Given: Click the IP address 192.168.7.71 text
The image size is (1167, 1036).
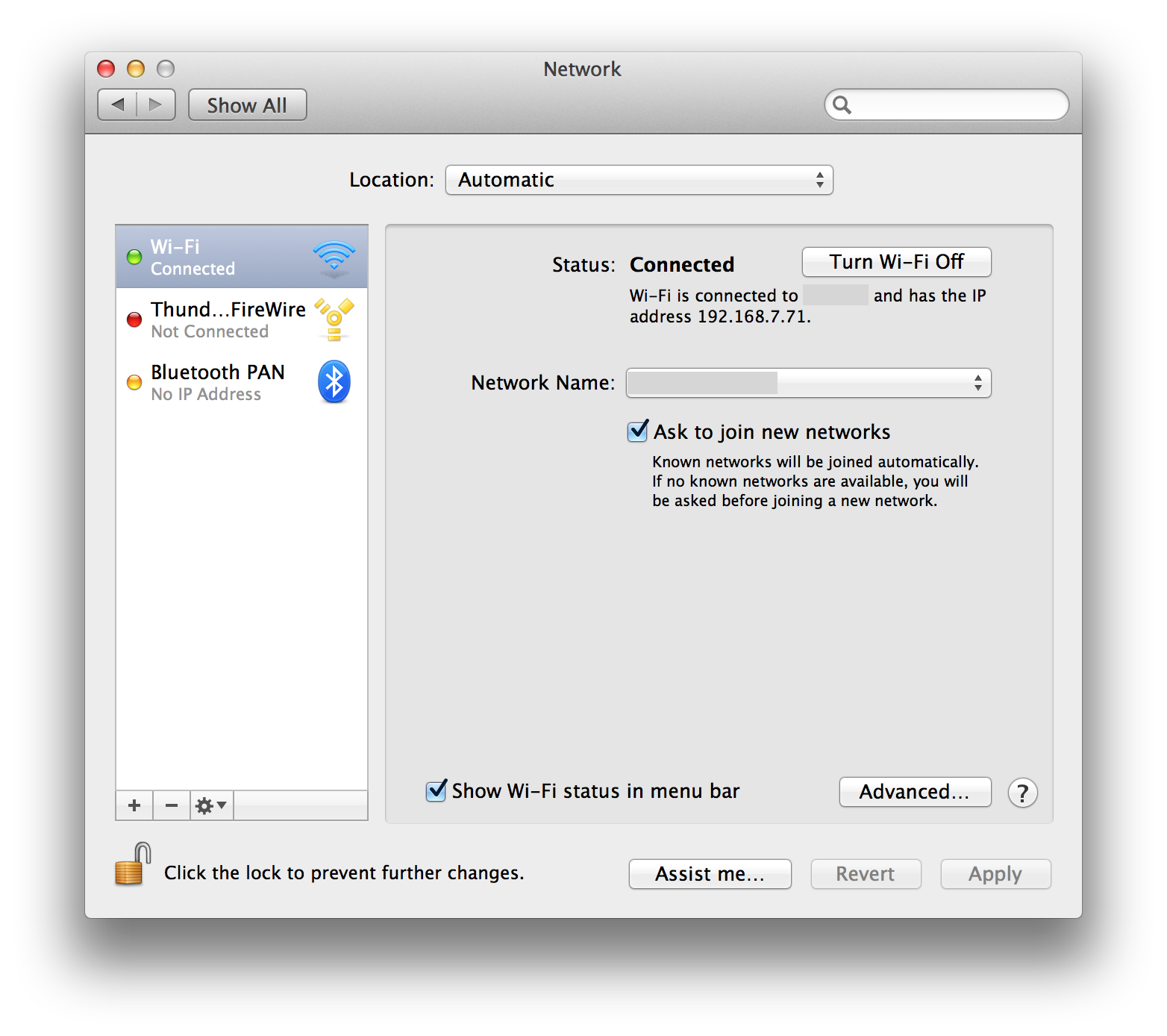Looking at the screenshot, I should coord(752,316).
